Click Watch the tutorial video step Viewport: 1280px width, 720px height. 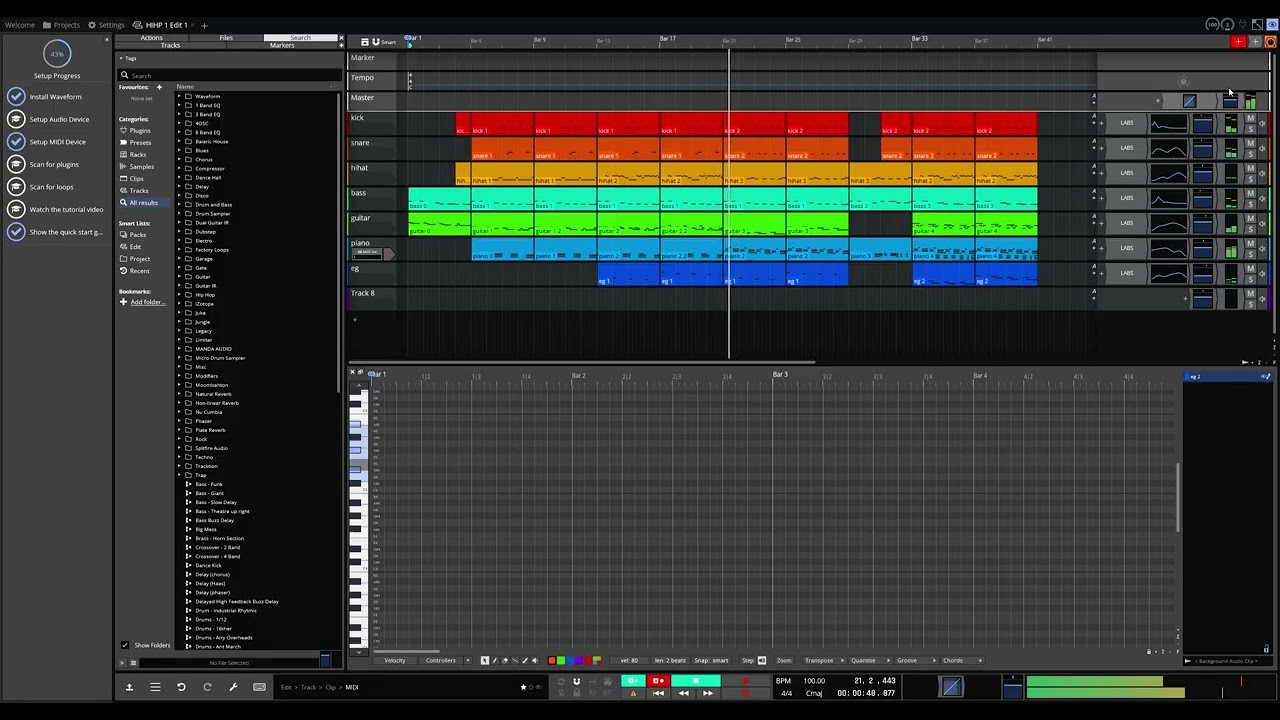(66, 209)
